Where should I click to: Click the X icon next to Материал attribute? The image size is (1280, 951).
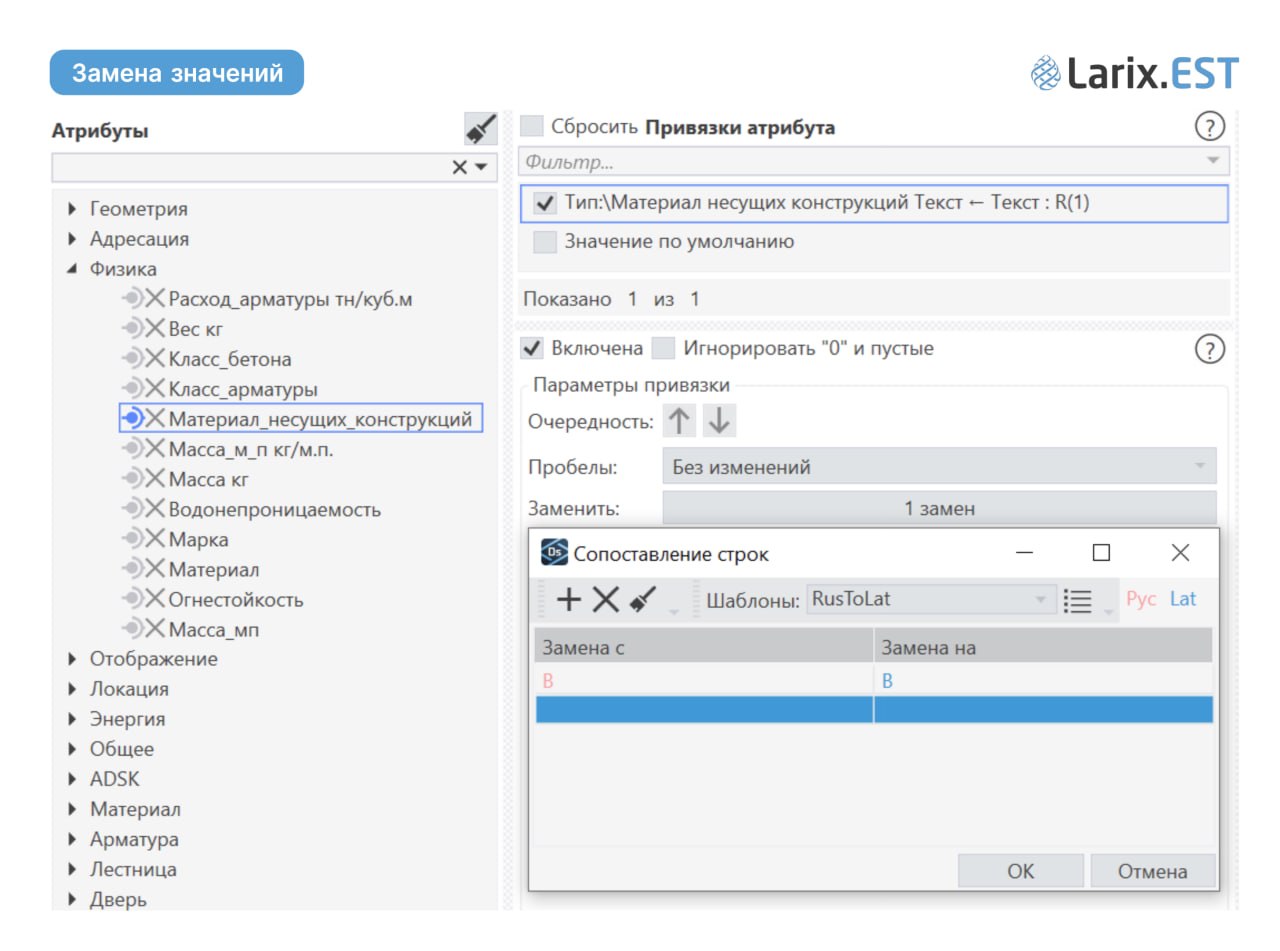click(x=156, y=569)
